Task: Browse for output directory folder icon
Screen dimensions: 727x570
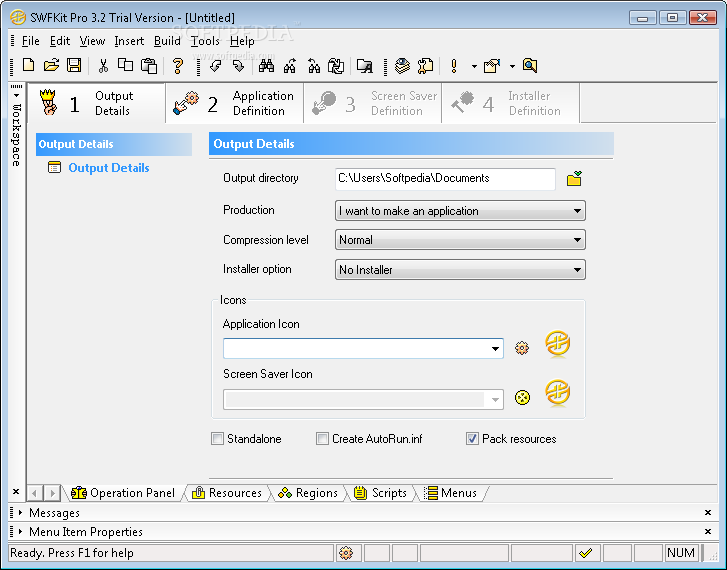Action: [x=574, y=179]
